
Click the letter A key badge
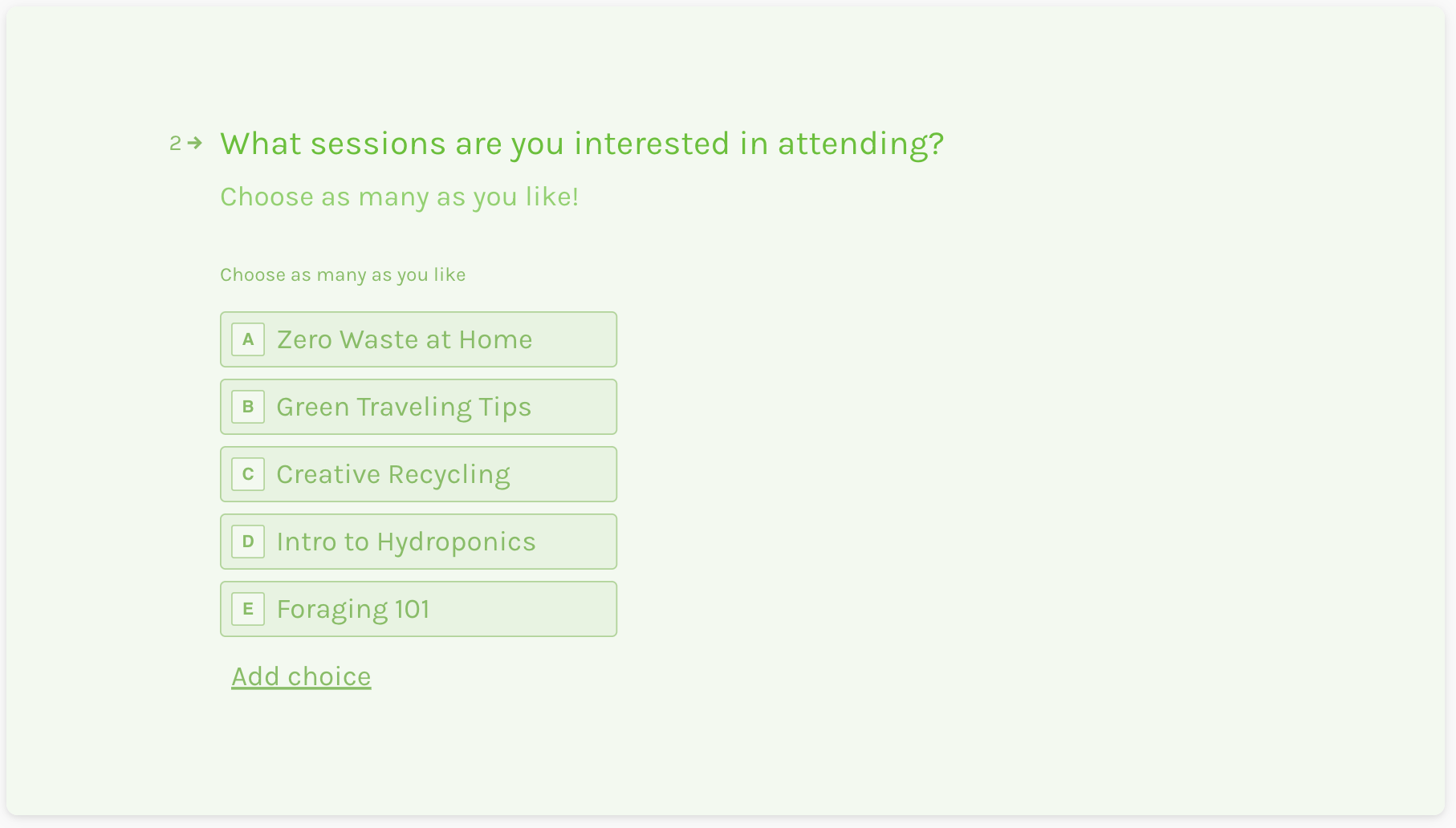click(248, 339)
